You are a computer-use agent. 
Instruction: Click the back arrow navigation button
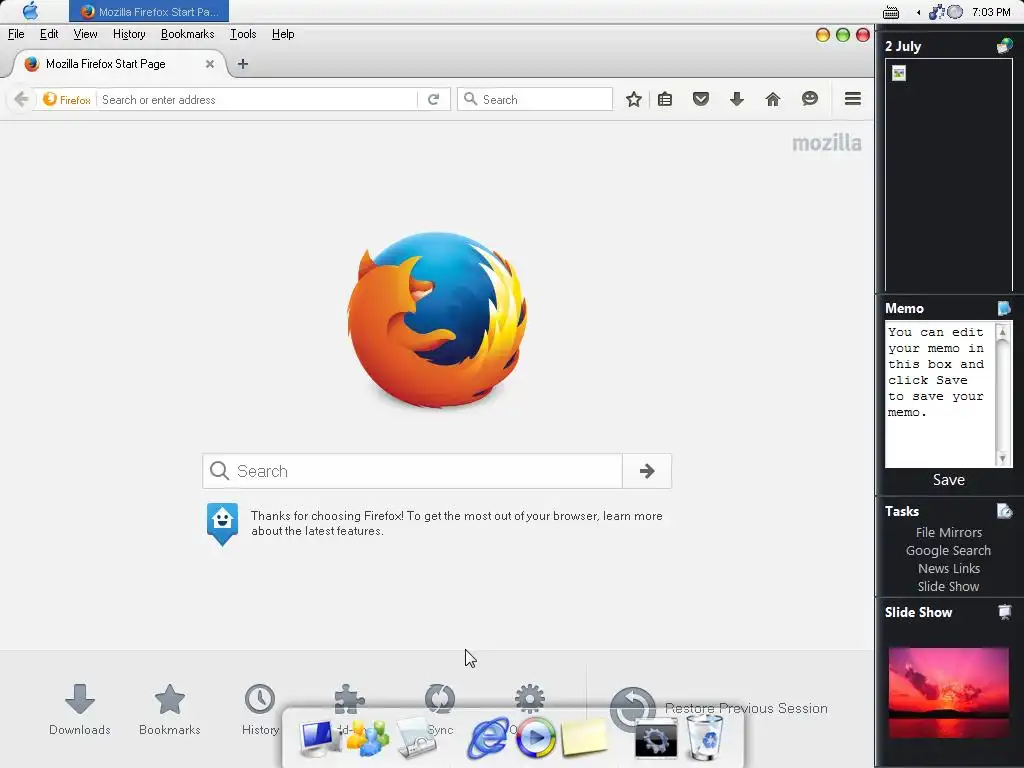click(x=21, y=99)
